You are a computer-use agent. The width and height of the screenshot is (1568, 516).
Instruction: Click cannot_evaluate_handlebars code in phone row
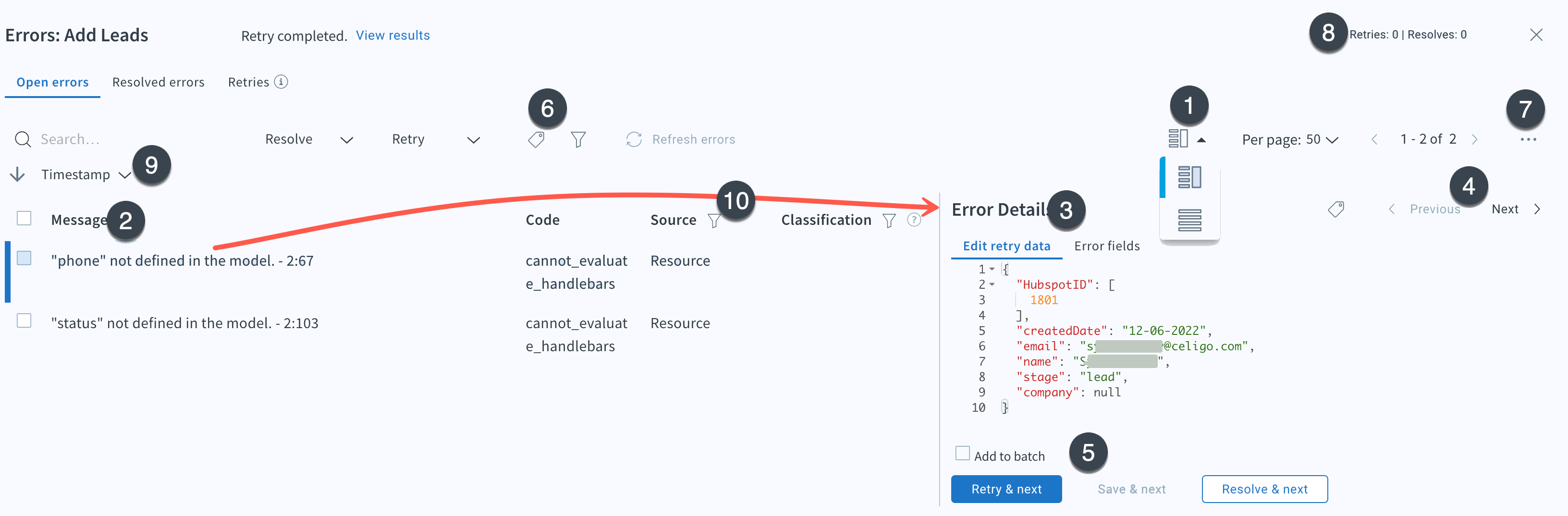tap(576, 272)
